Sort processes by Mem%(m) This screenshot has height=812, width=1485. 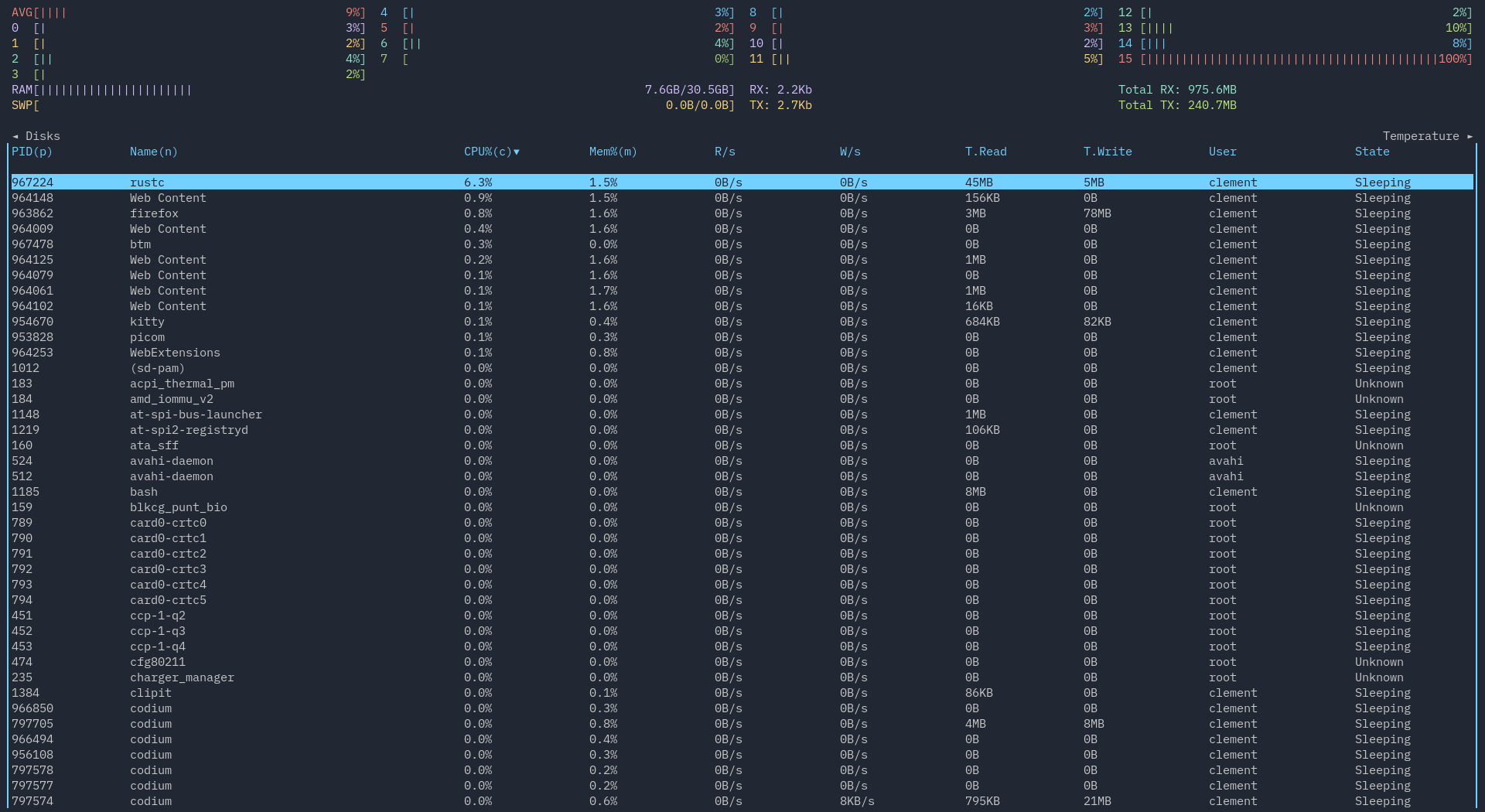613,152
